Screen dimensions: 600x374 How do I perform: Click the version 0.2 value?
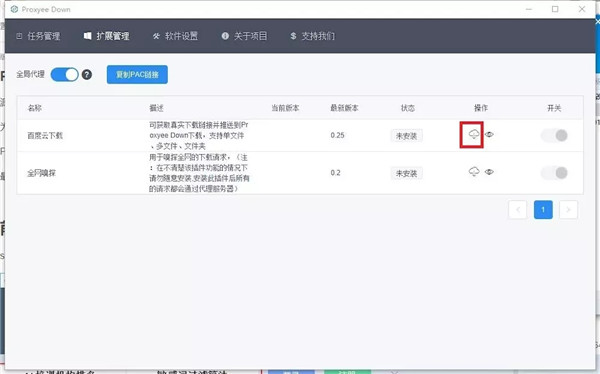coord(336,173)
